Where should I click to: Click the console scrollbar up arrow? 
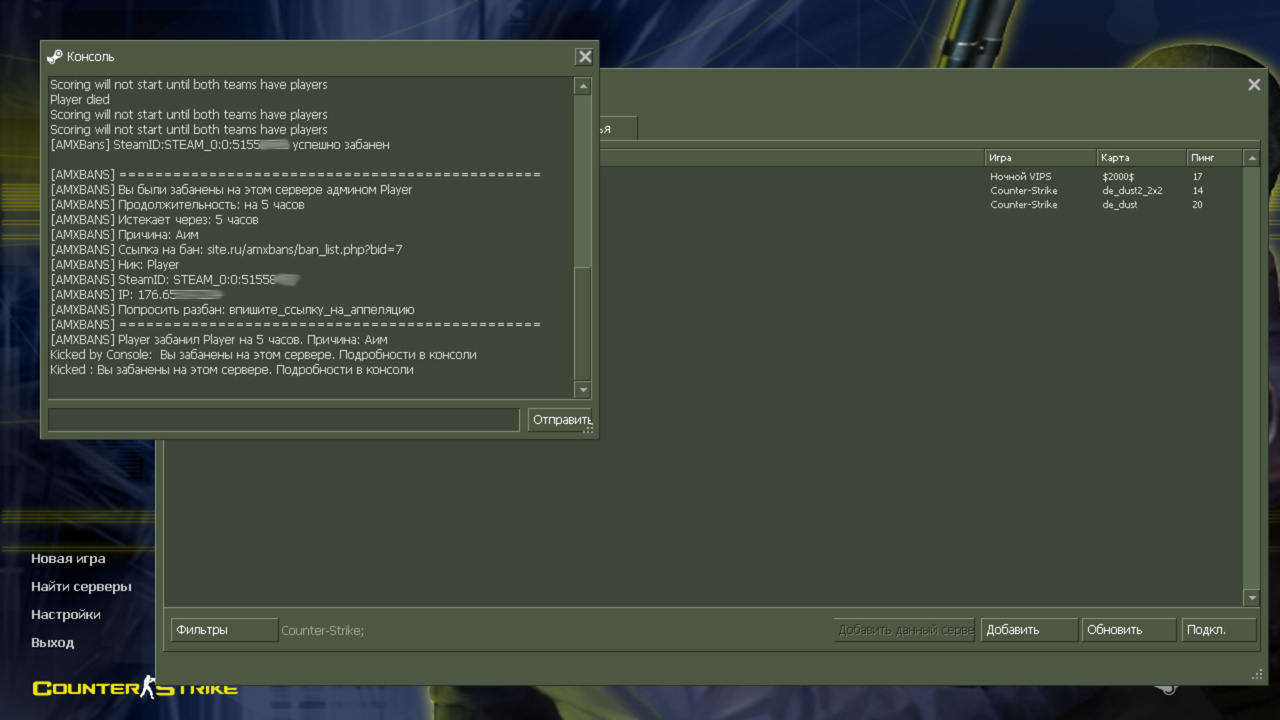[582, 86]
